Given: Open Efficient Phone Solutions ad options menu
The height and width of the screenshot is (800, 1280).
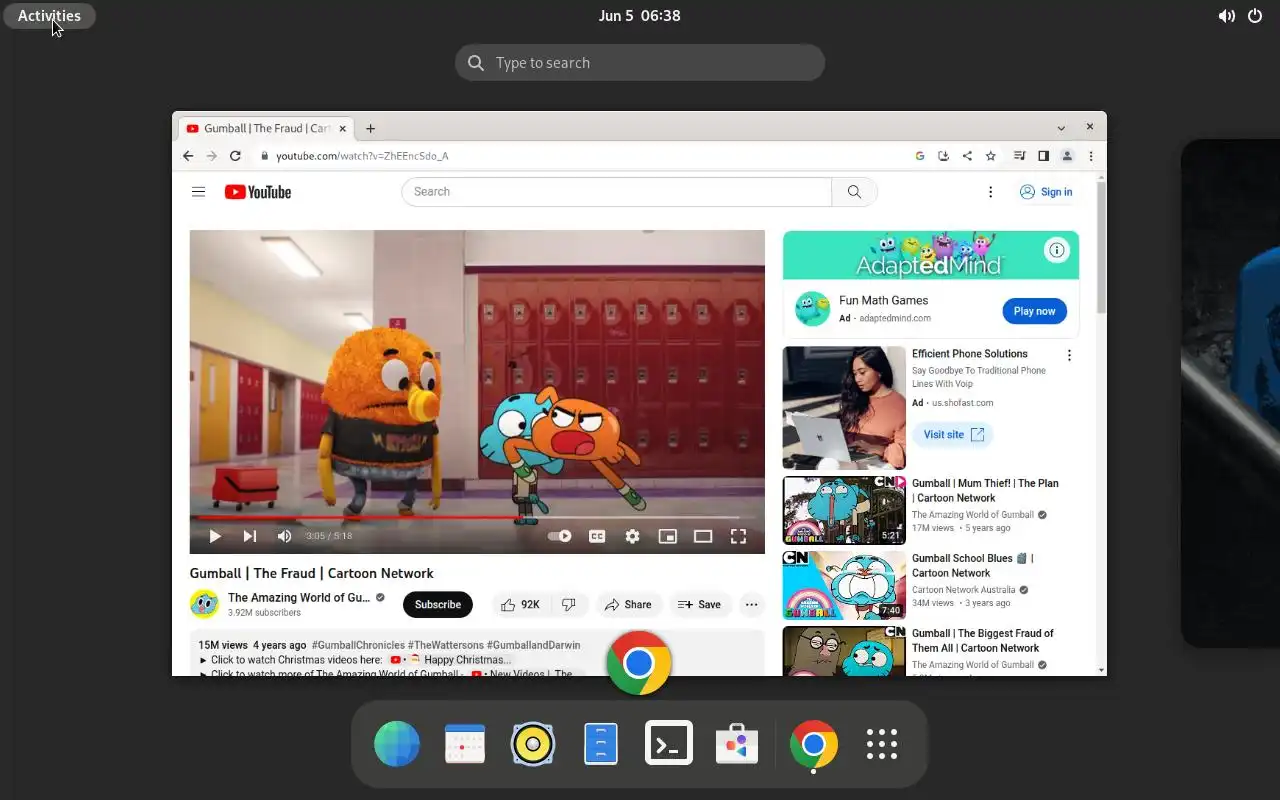Looking at the screenshot, I should pos(1069,355).
